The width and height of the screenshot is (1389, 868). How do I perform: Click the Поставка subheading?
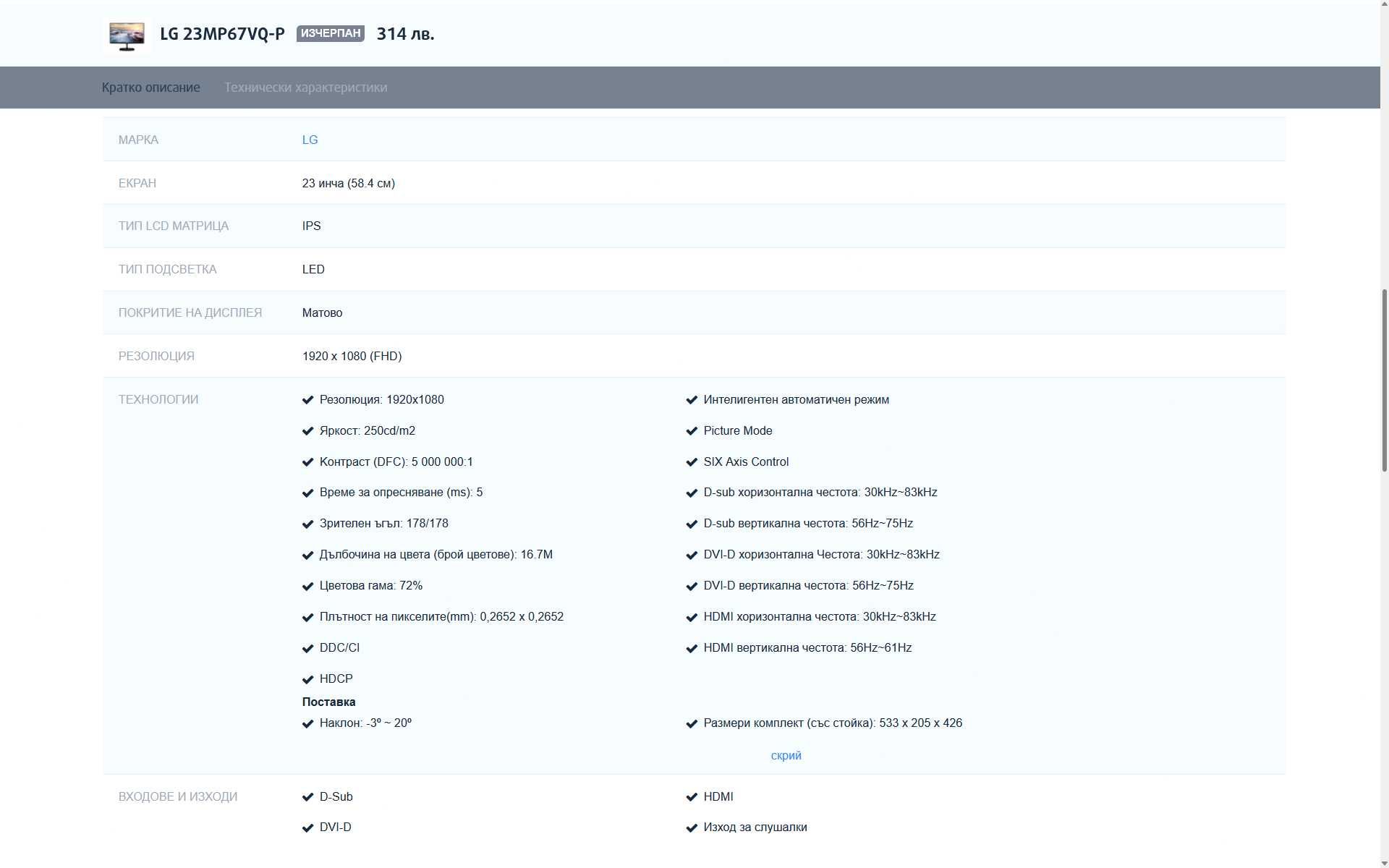point(328,702)
